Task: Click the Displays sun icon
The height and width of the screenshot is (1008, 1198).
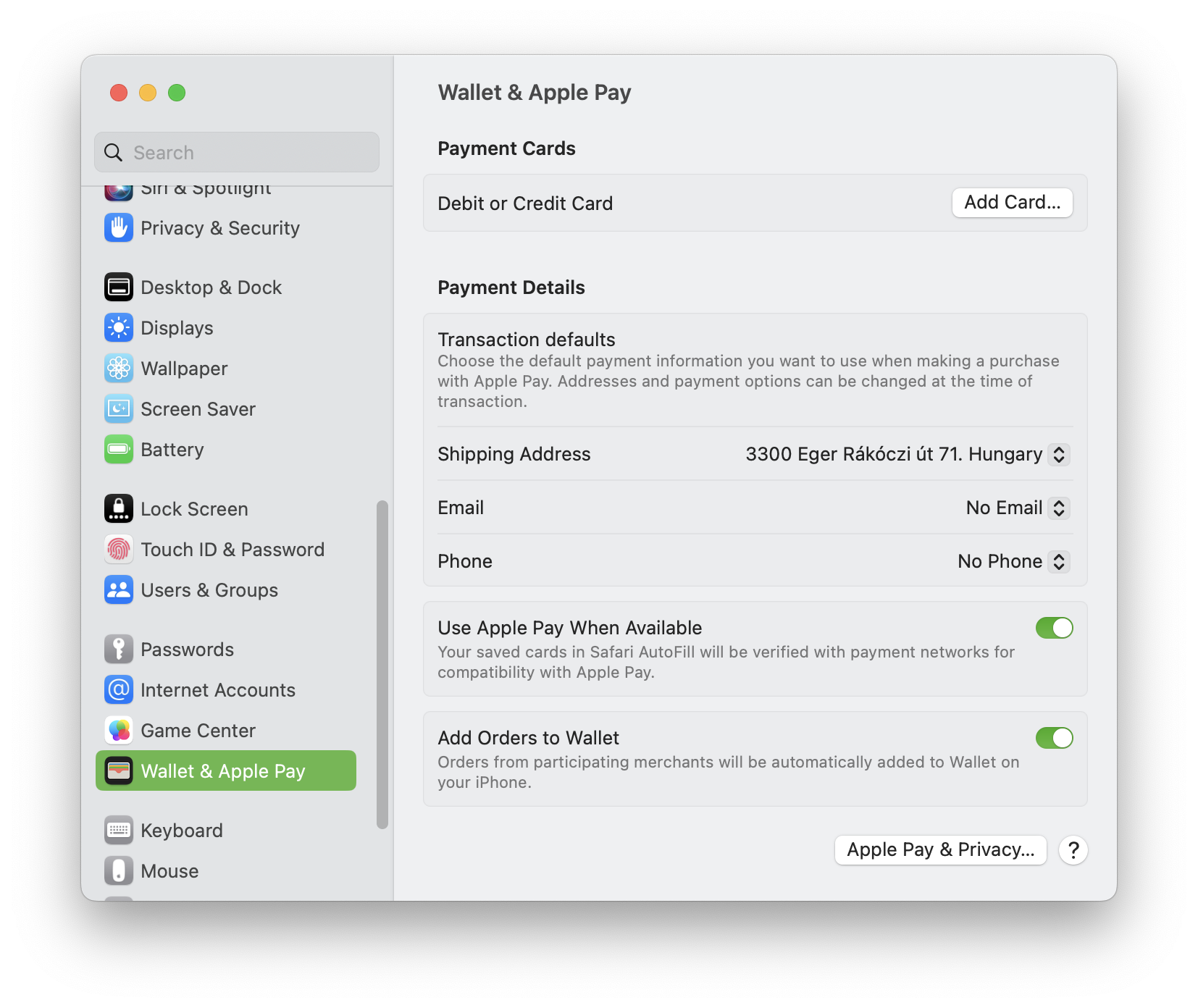Action: pos(119,328)
